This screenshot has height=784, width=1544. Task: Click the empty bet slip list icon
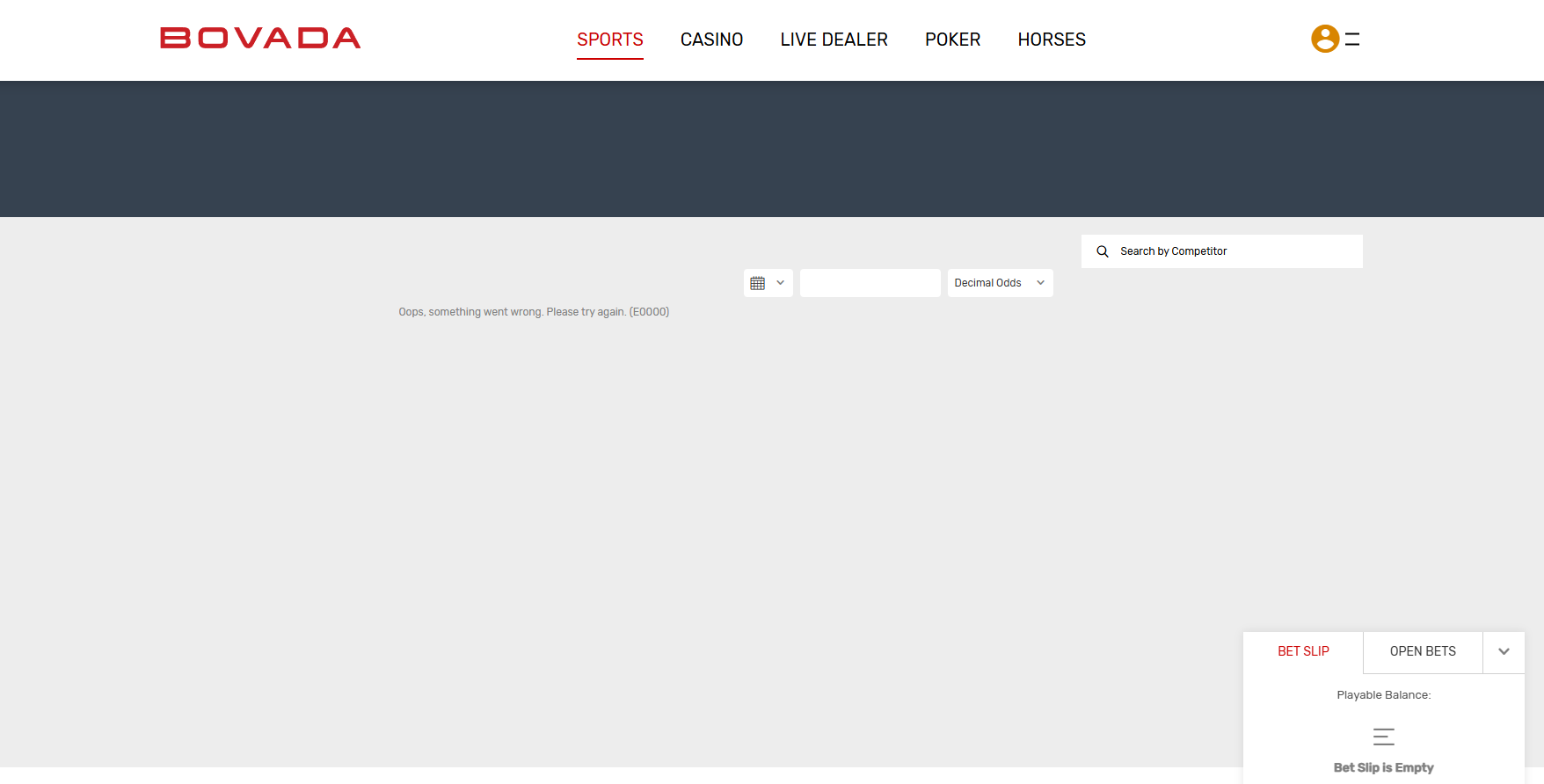coord(1383,737)
